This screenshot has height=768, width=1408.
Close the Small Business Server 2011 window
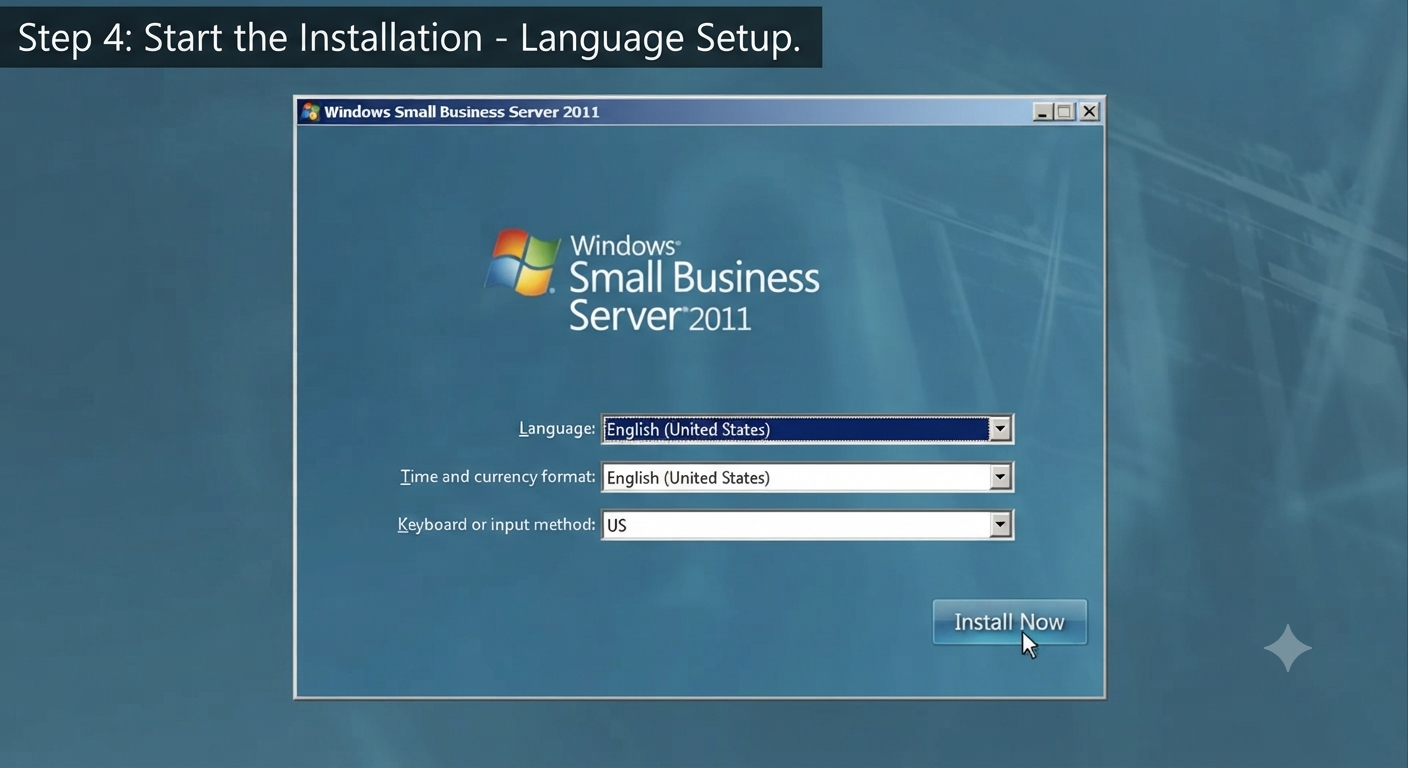pos(1089,112)
